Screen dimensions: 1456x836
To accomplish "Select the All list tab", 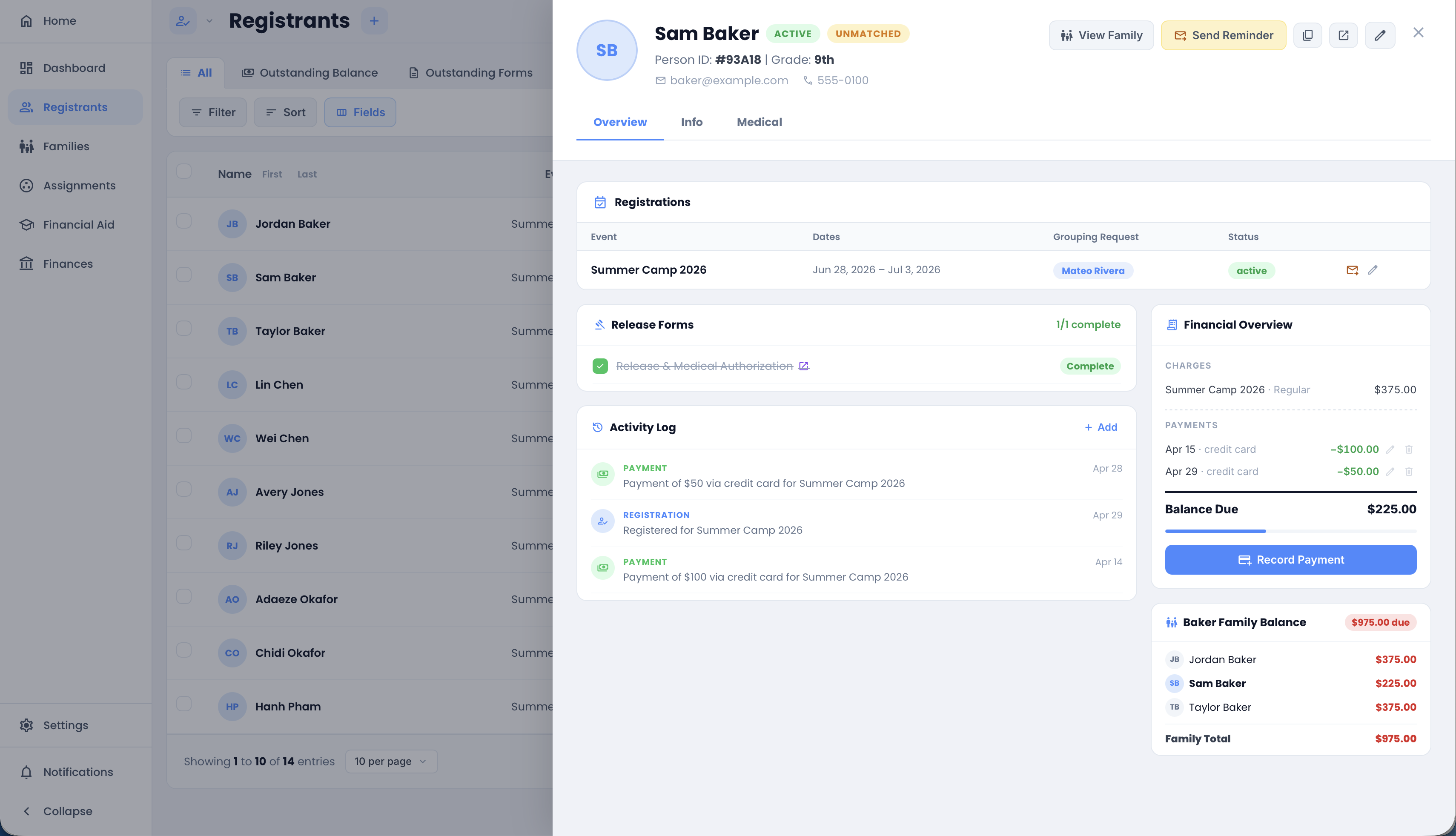I will [x=196, y=73].
